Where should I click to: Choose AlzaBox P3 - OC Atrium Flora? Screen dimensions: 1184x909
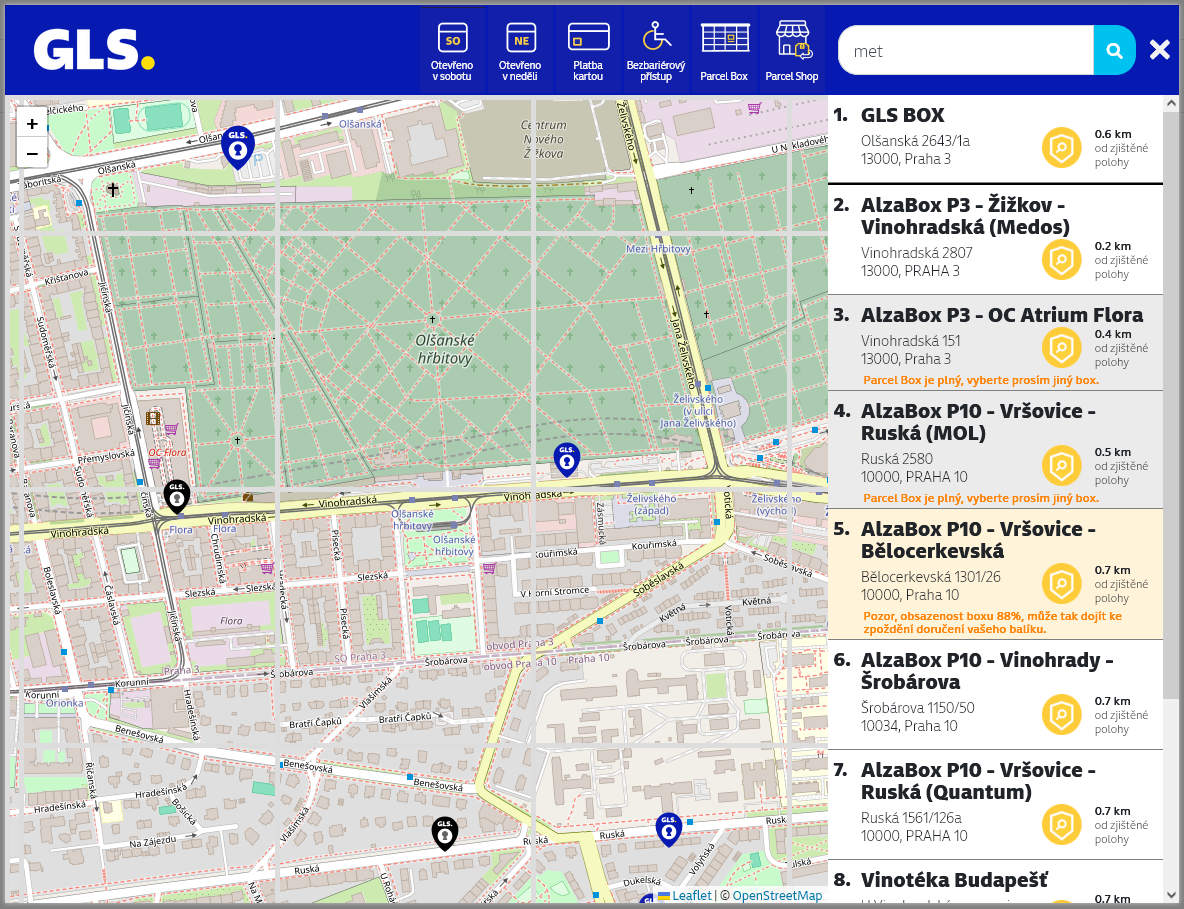click(x=995, y=343)
